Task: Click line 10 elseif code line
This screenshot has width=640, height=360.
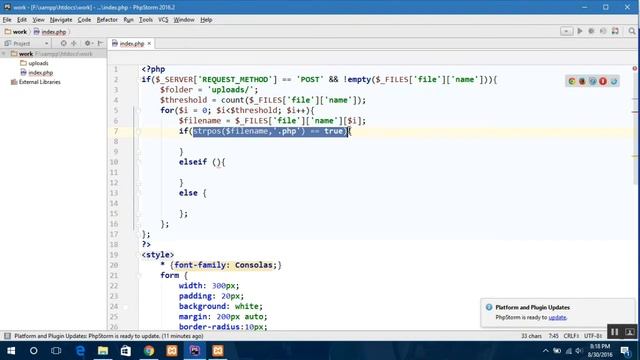Action: (202, 162)
